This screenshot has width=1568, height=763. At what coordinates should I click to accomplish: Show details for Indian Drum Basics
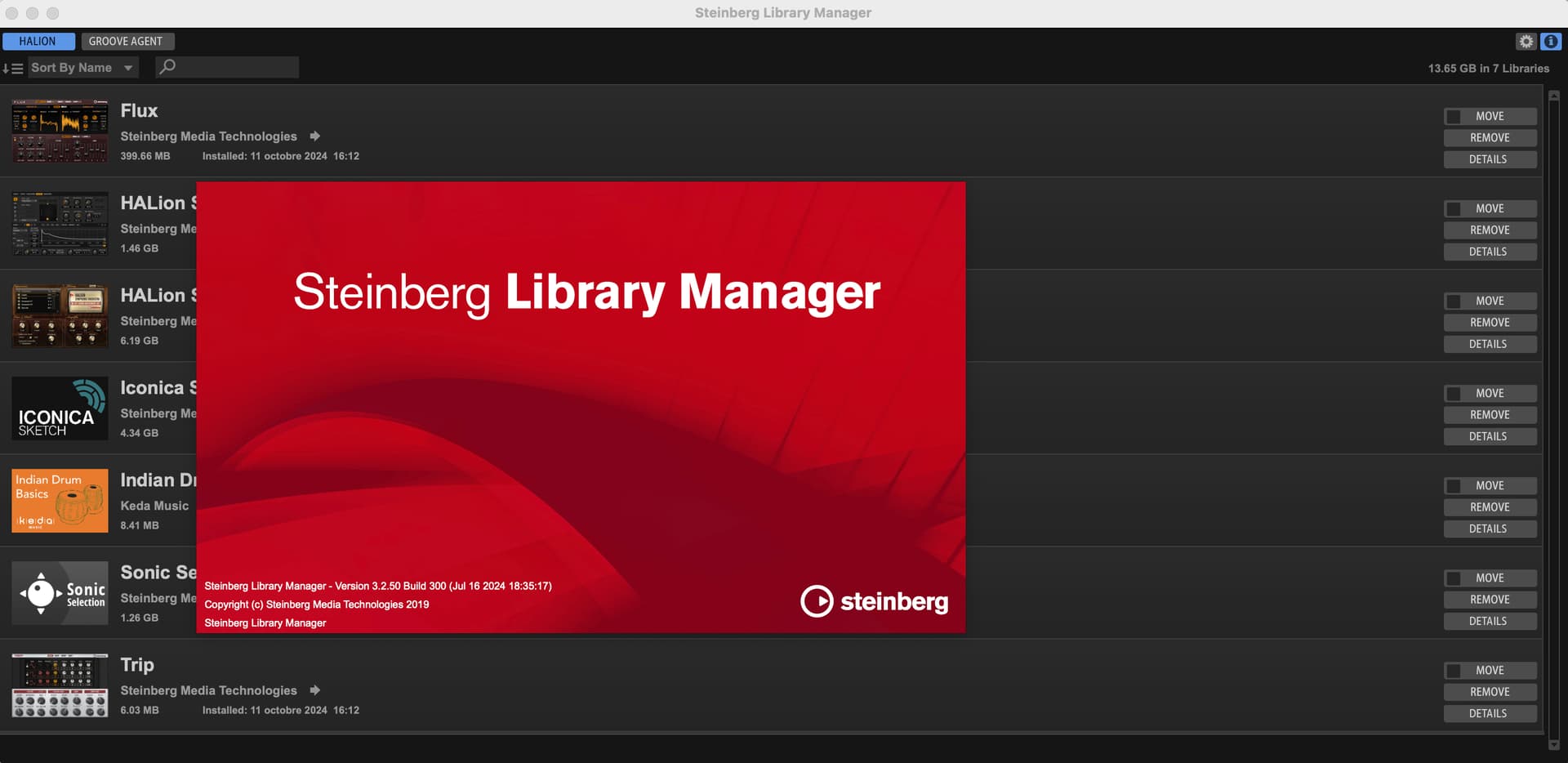(1490, 529)
